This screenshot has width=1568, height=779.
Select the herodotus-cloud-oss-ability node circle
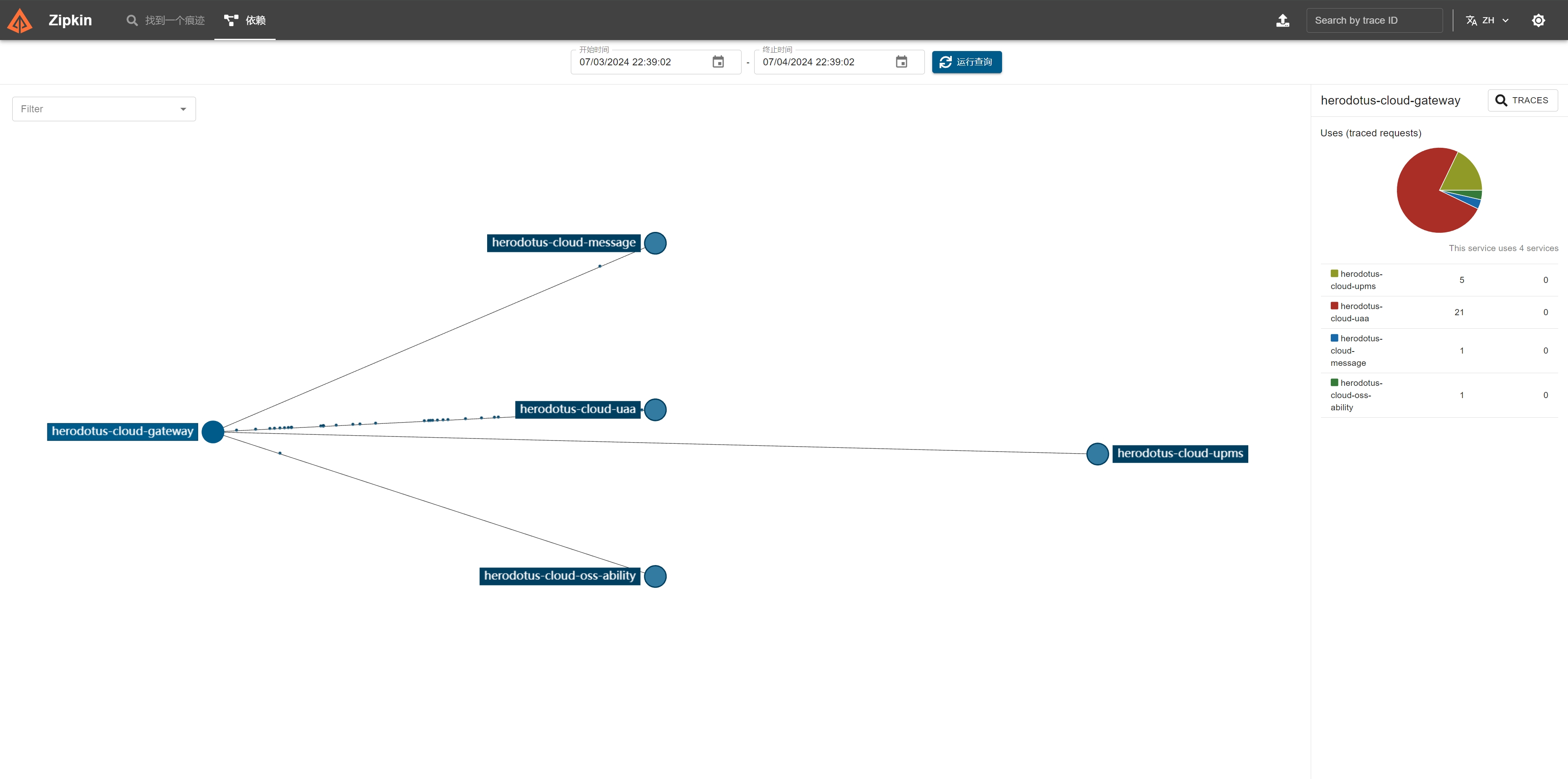coord(655,576)
